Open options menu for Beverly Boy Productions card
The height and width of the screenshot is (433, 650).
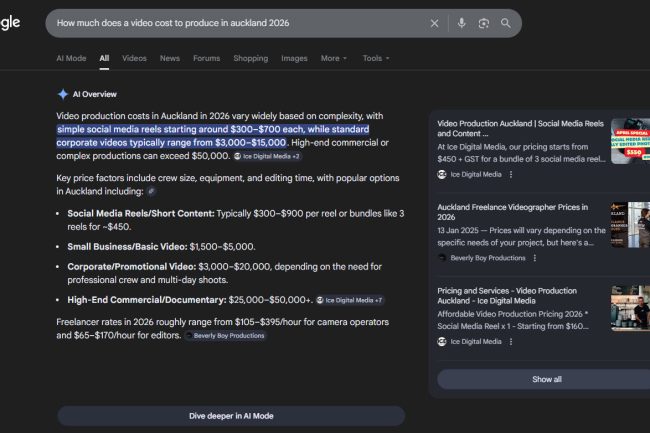[535, 258]
